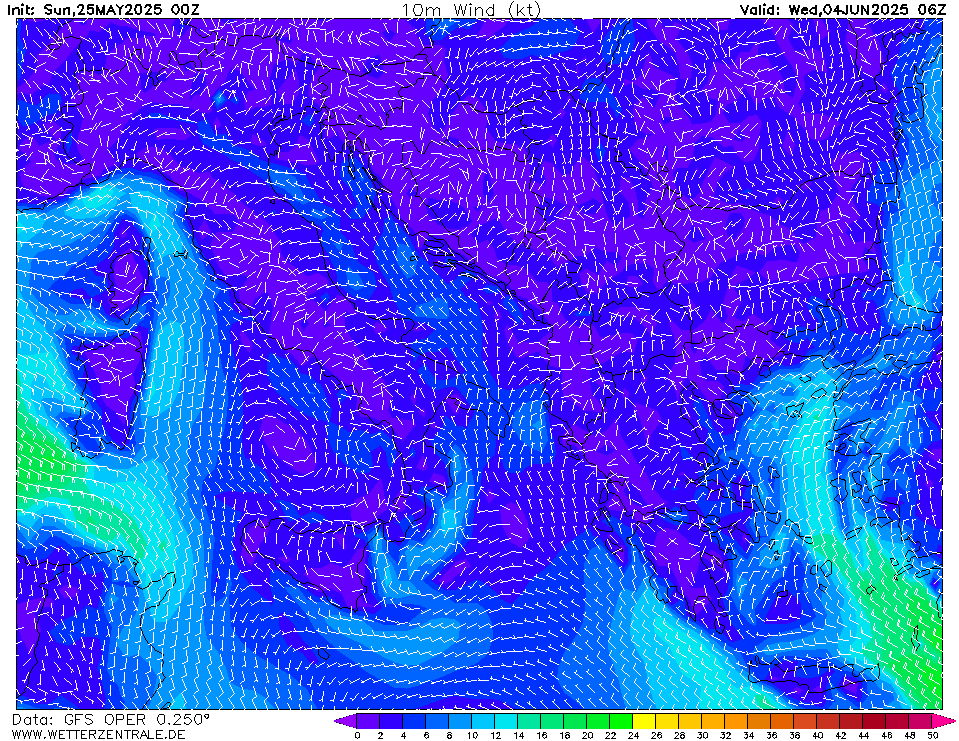Click the legend value '40'
The image size is (959, 741).
click(x=818, y=735)
